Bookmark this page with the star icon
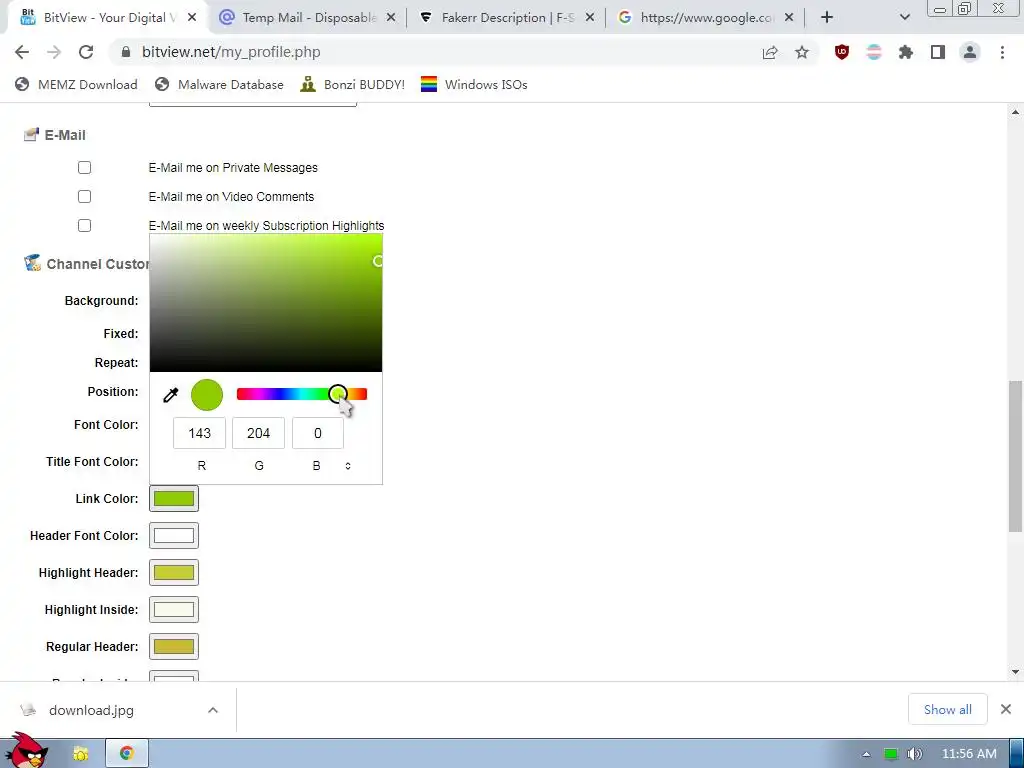Image resolution: width=1024 pixels, height=768 pixels. 801,52
